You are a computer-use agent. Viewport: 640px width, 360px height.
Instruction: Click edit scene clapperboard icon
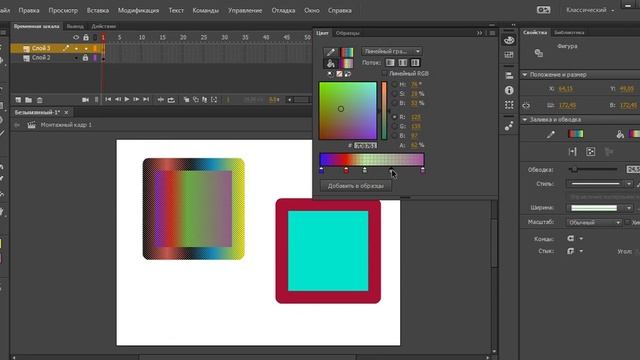31,125
